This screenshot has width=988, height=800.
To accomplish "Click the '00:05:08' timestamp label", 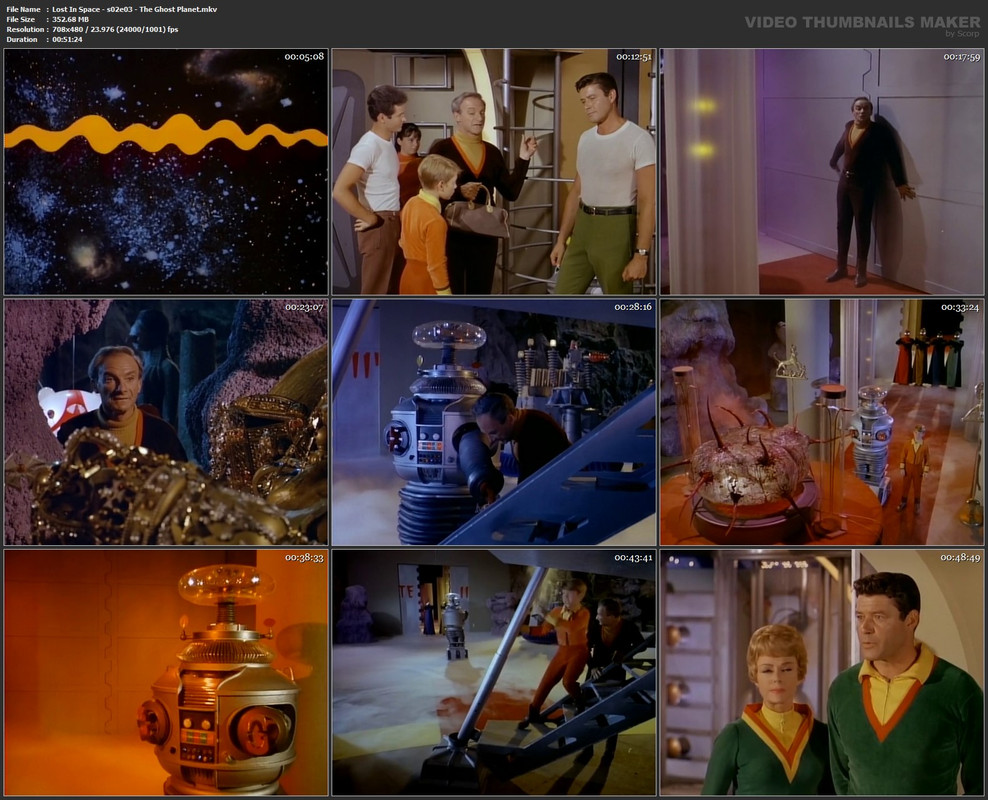I will pyautogui.click(x=304, y=57).
